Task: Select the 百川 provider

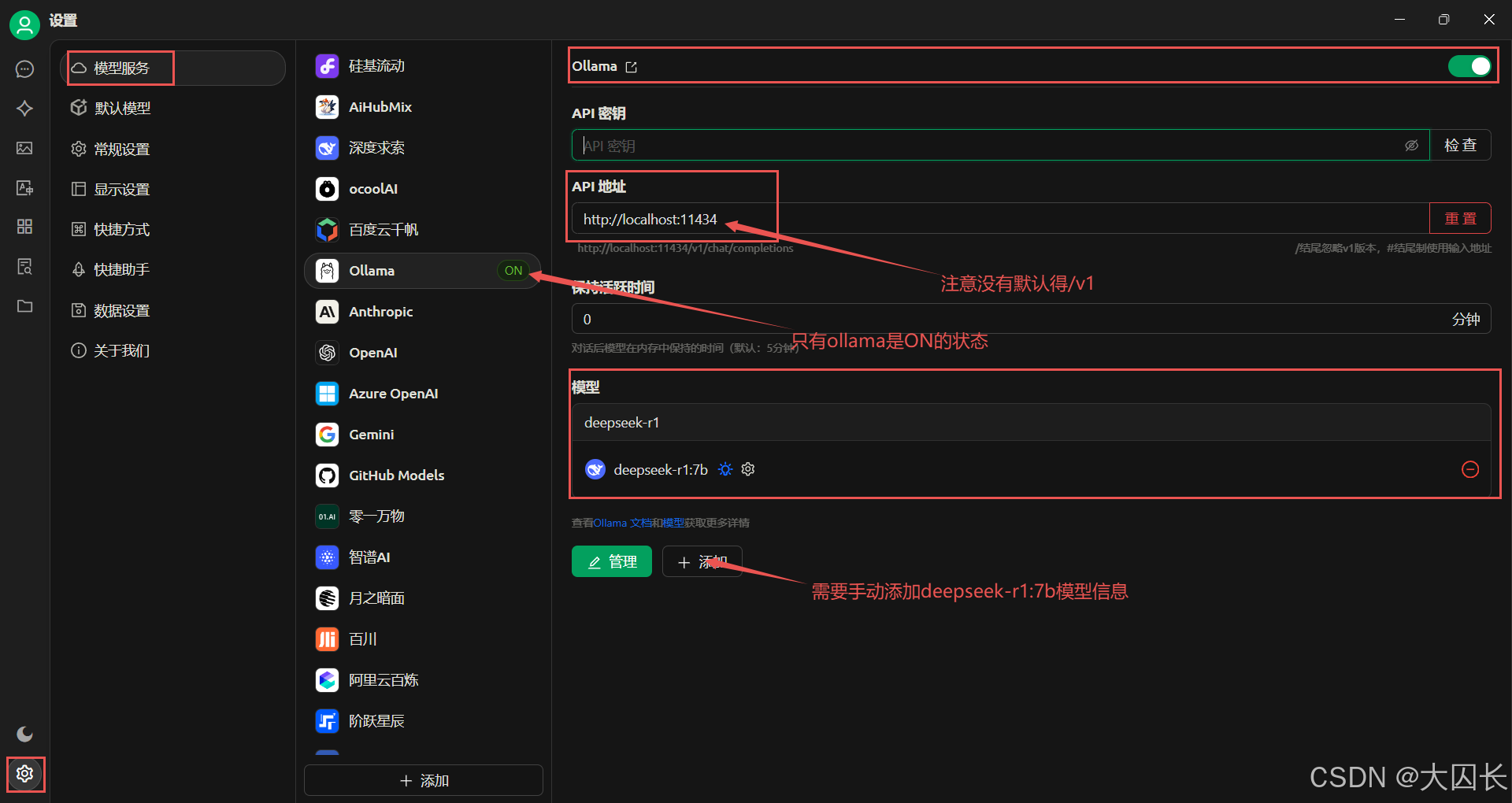Action: click(x=422, y=639)
